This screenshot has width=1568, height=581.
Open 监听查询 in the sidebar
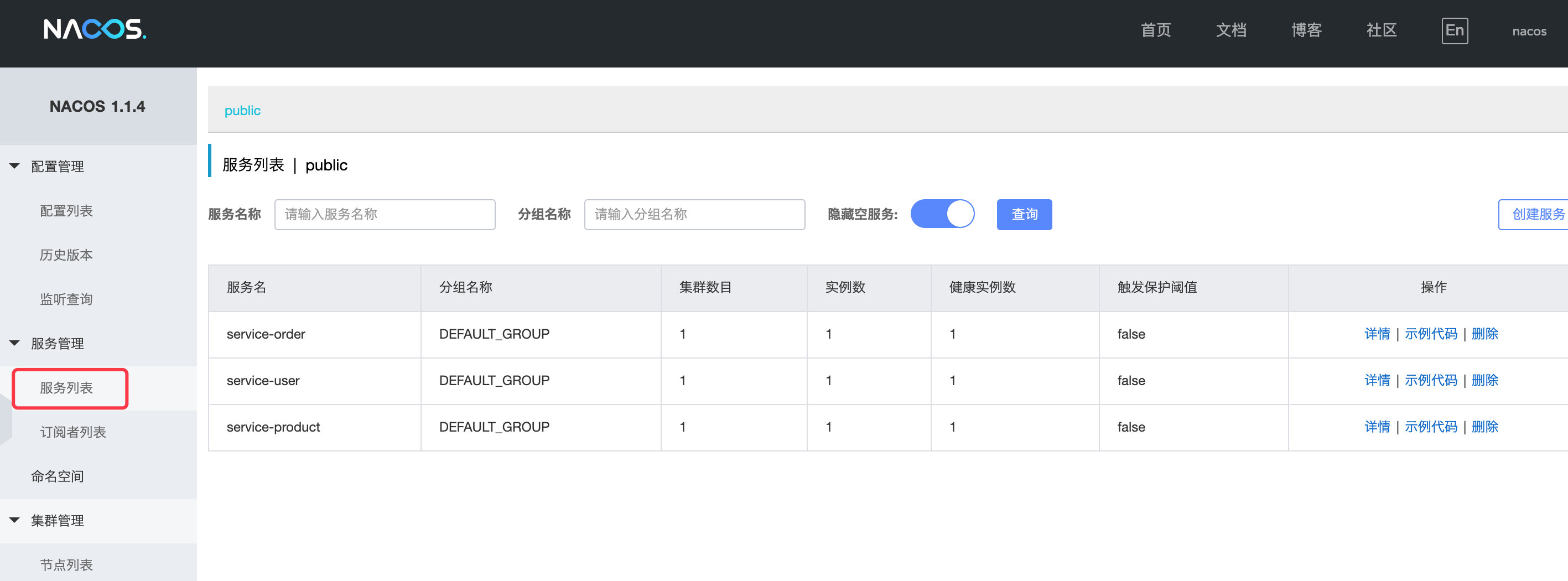coord(66,300)
